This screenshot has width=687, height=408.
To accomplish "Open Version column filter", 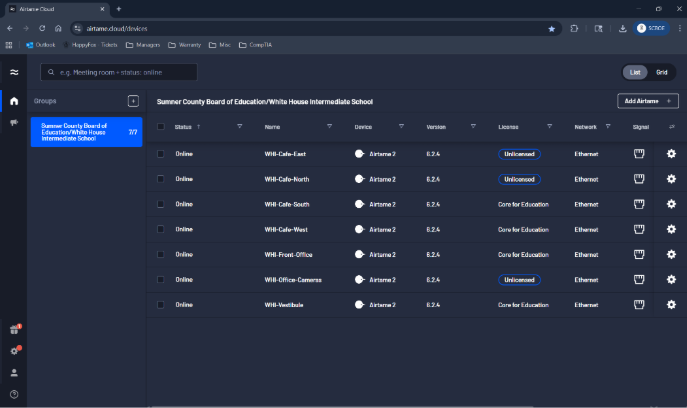I will point(473,127).
